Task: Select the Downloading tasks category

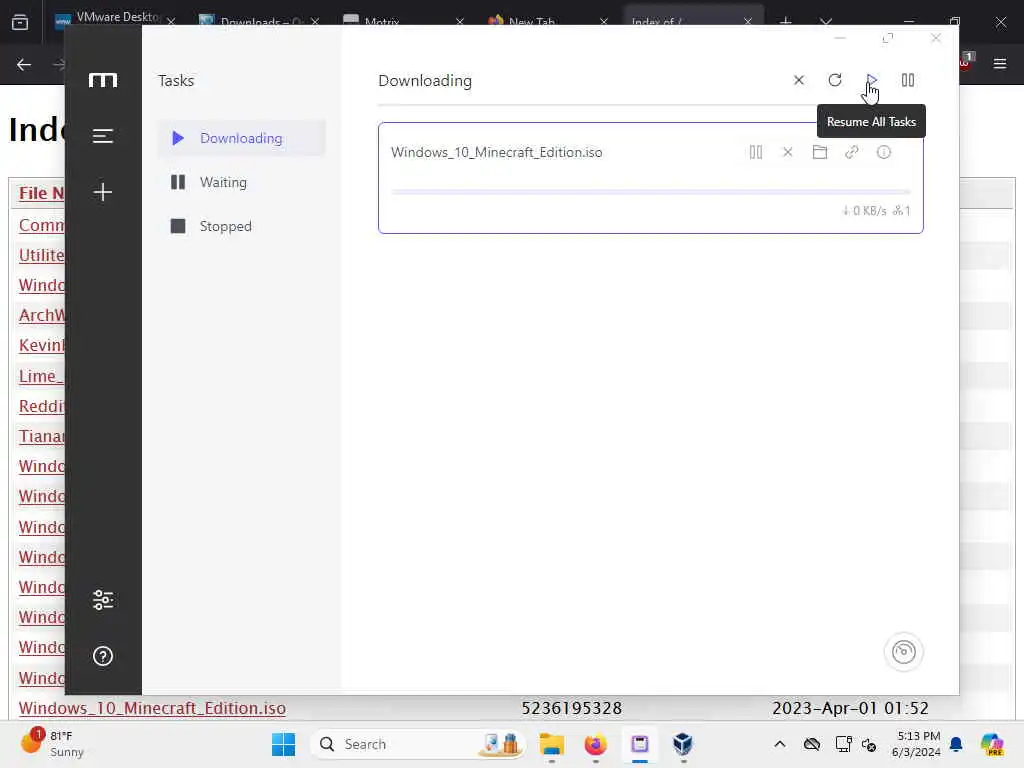Action: click(241, 138)
